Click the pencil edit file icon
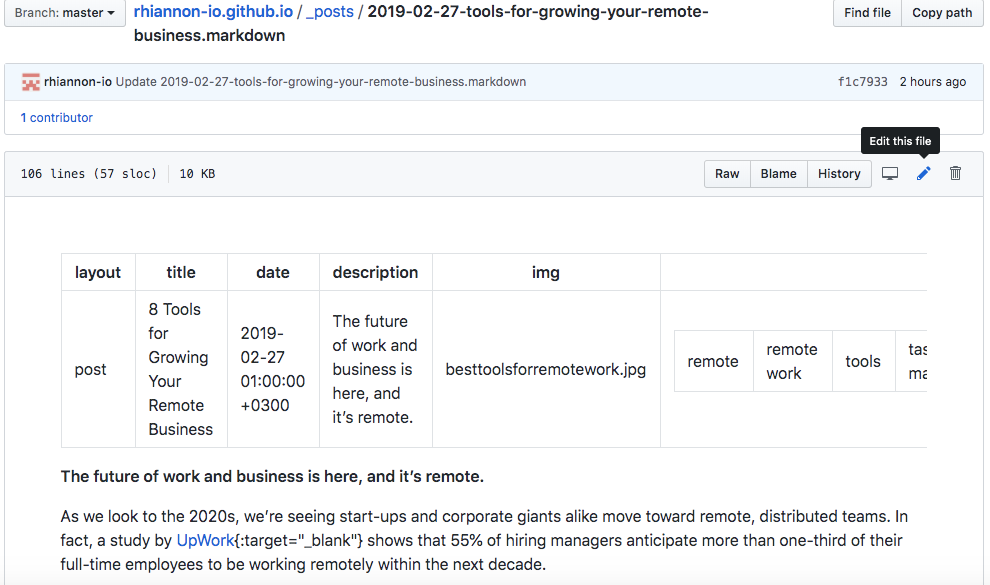 923,173
